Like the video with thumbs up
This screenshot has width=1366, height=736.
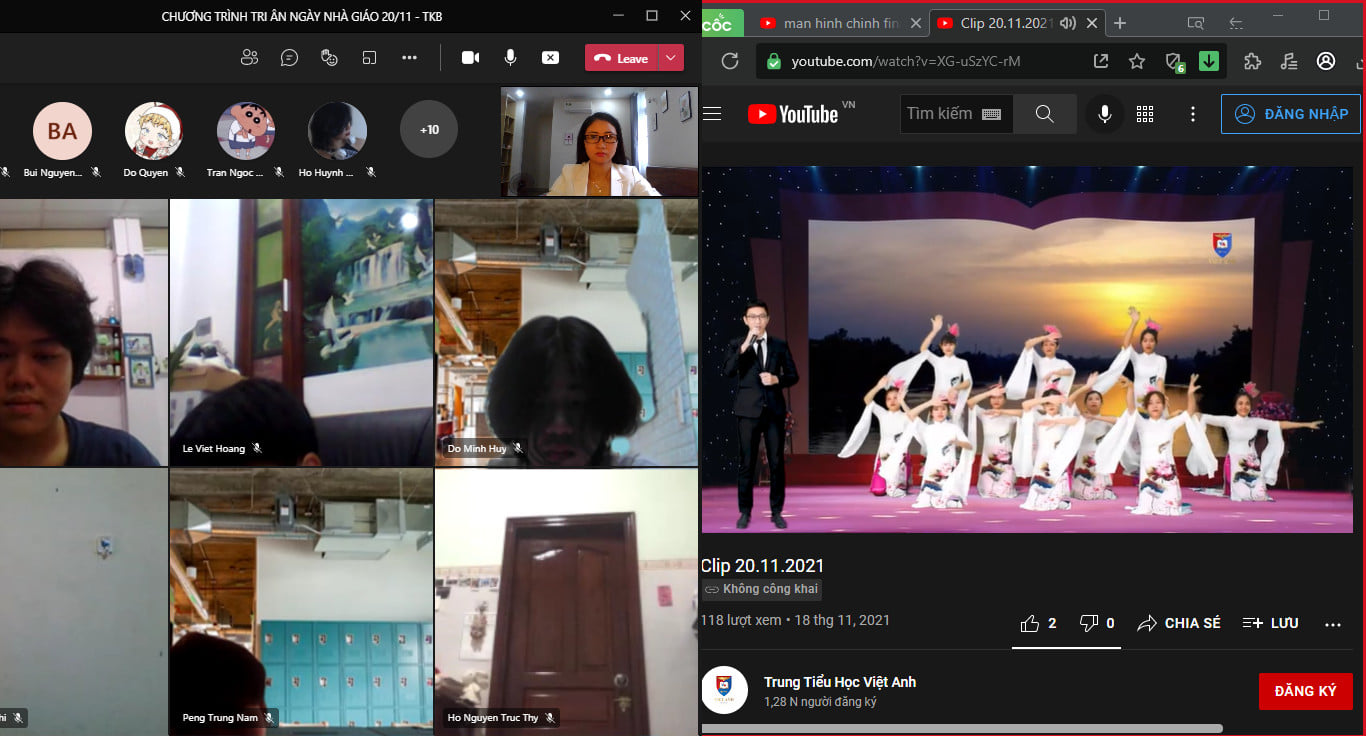pos(1038,623)
